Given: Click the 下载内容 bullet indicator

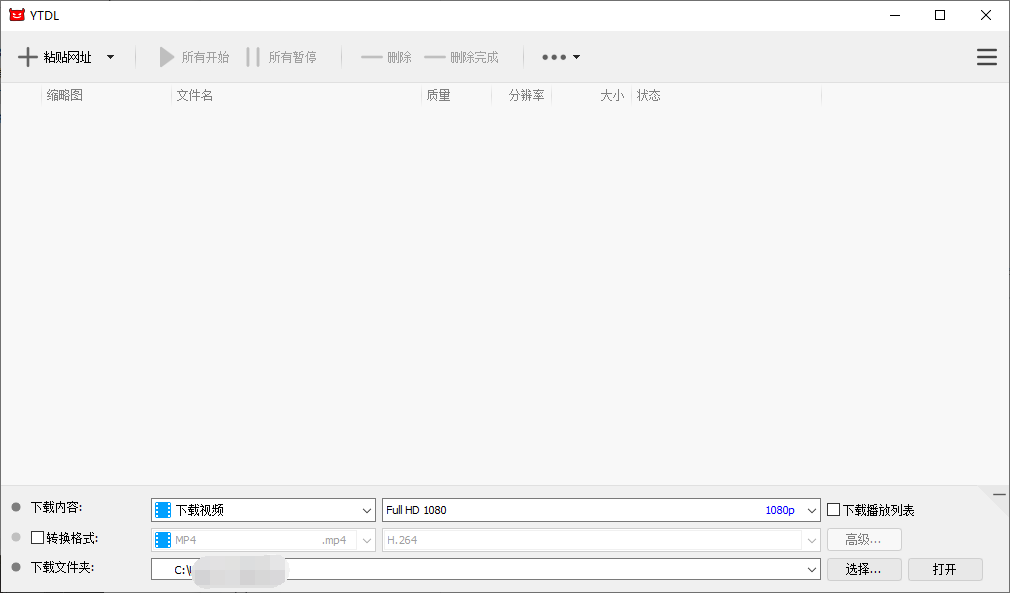Looking at the screenshot, I should pos(16,509).
